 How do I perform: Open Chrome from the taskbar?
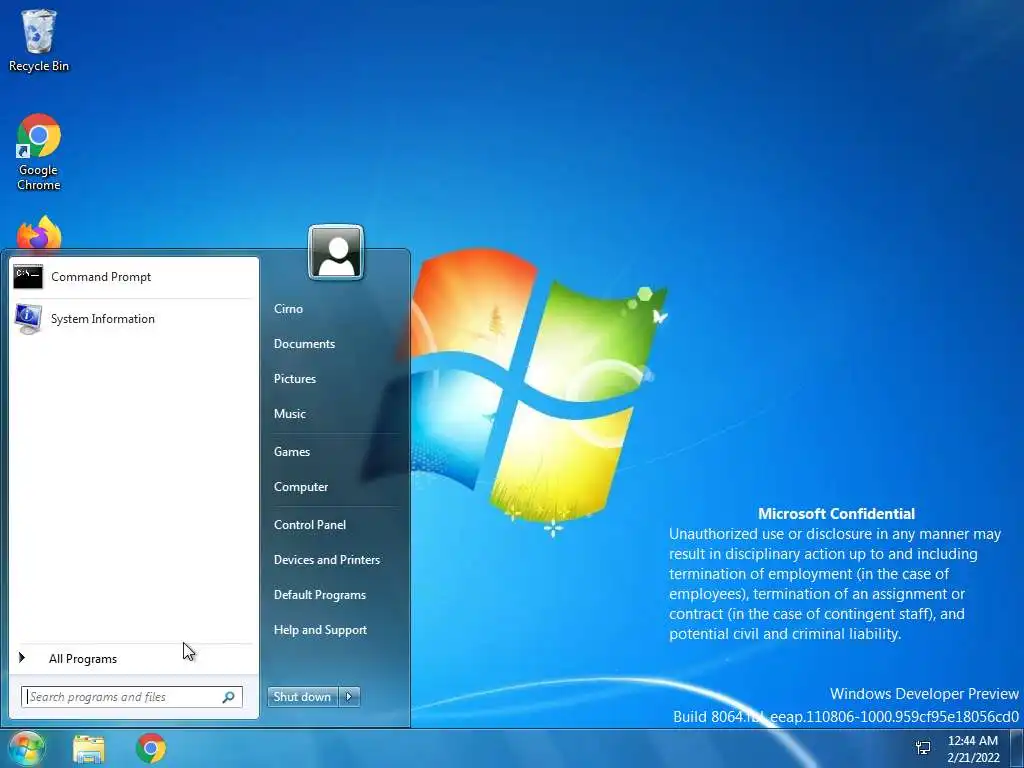pyautogui.click(x=151, y=748)
